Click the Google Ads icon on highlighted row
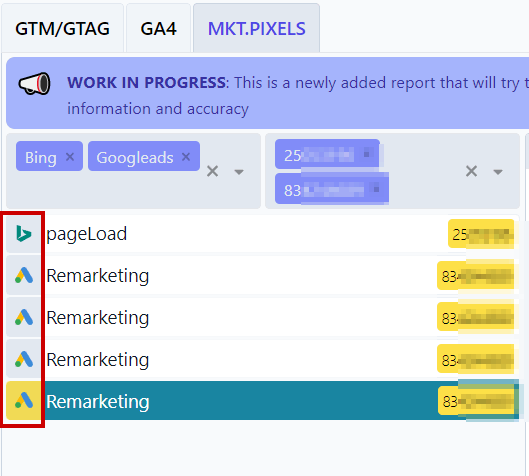The image size is (529, 476). coord(24,400)
